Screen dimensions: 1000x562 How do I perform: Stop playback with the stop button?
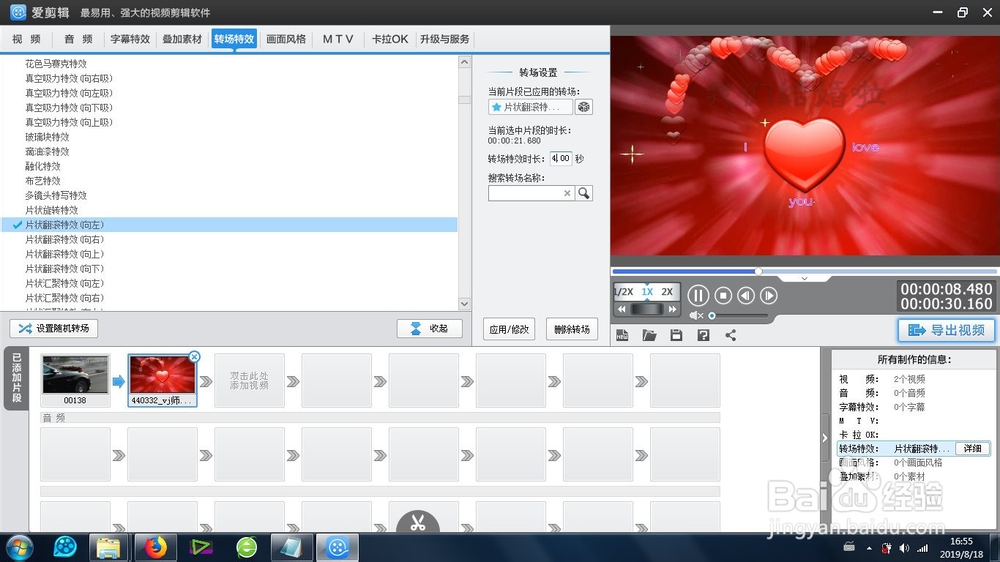click(x=723, y=295)
